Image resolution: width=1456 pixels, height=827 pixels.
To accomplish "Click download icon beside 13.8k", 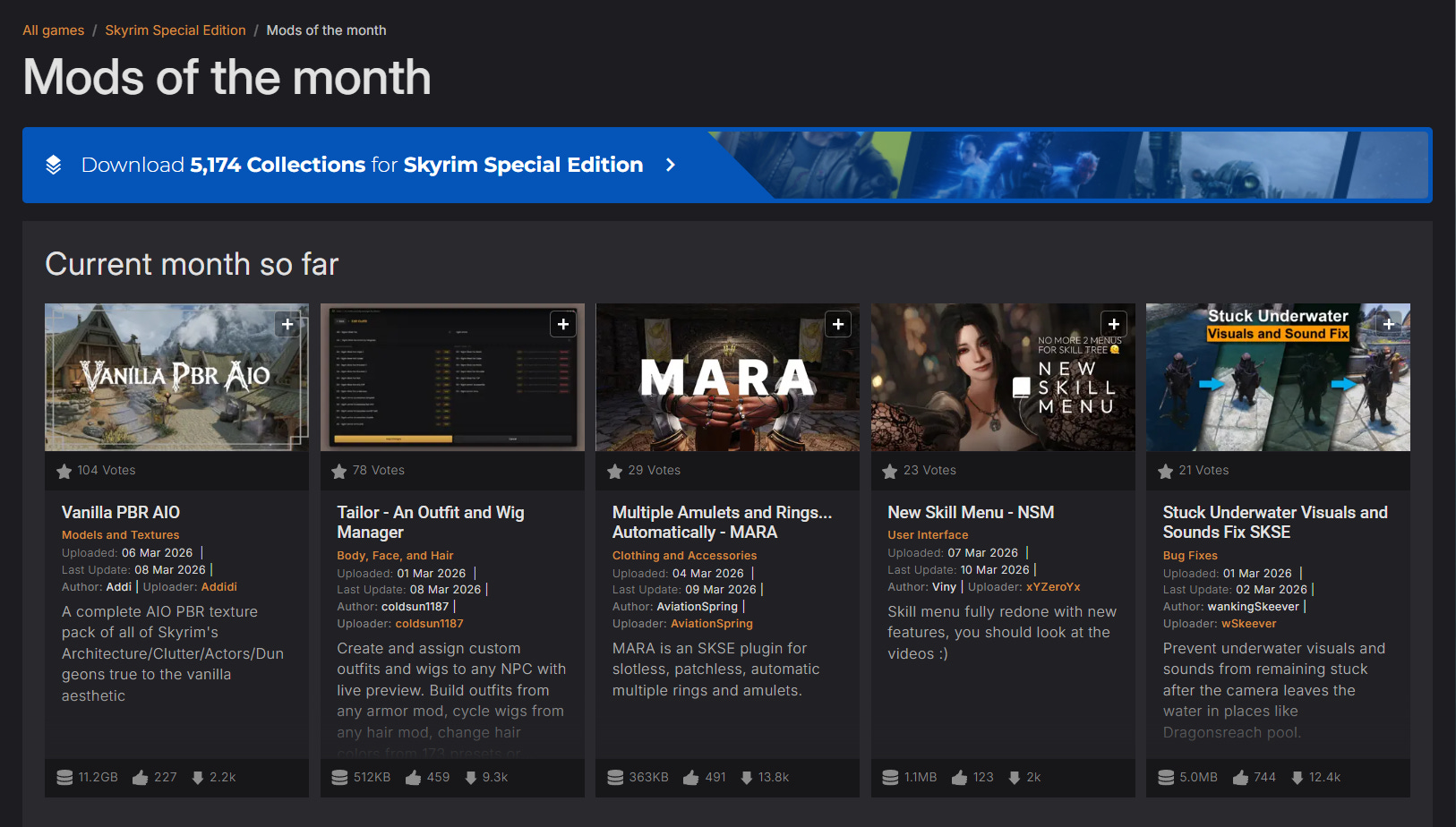I will [747, 778].
